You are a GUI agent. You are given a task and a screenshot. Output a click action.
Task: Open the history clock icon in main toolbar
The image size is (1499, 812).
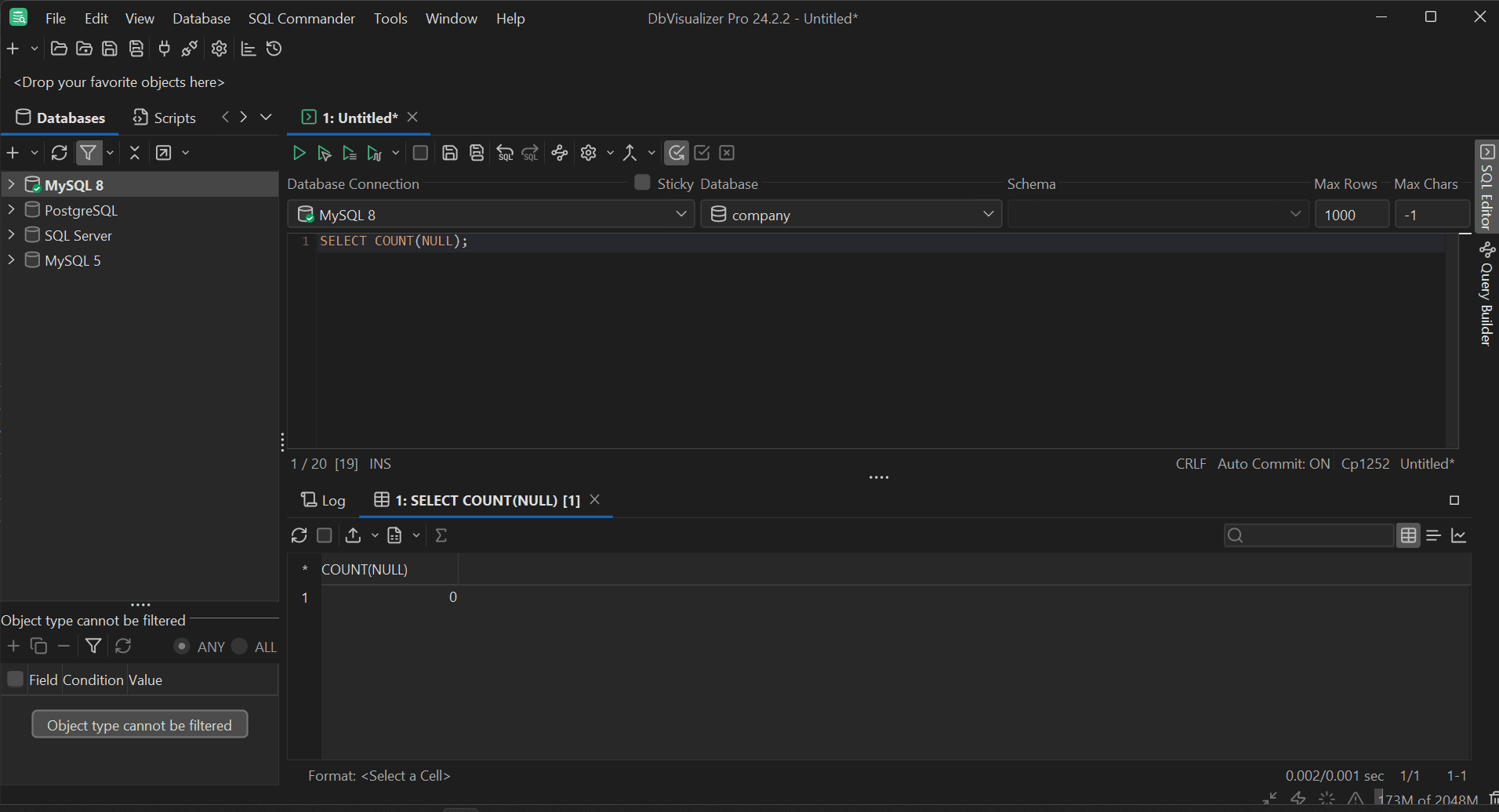point(274,49)
